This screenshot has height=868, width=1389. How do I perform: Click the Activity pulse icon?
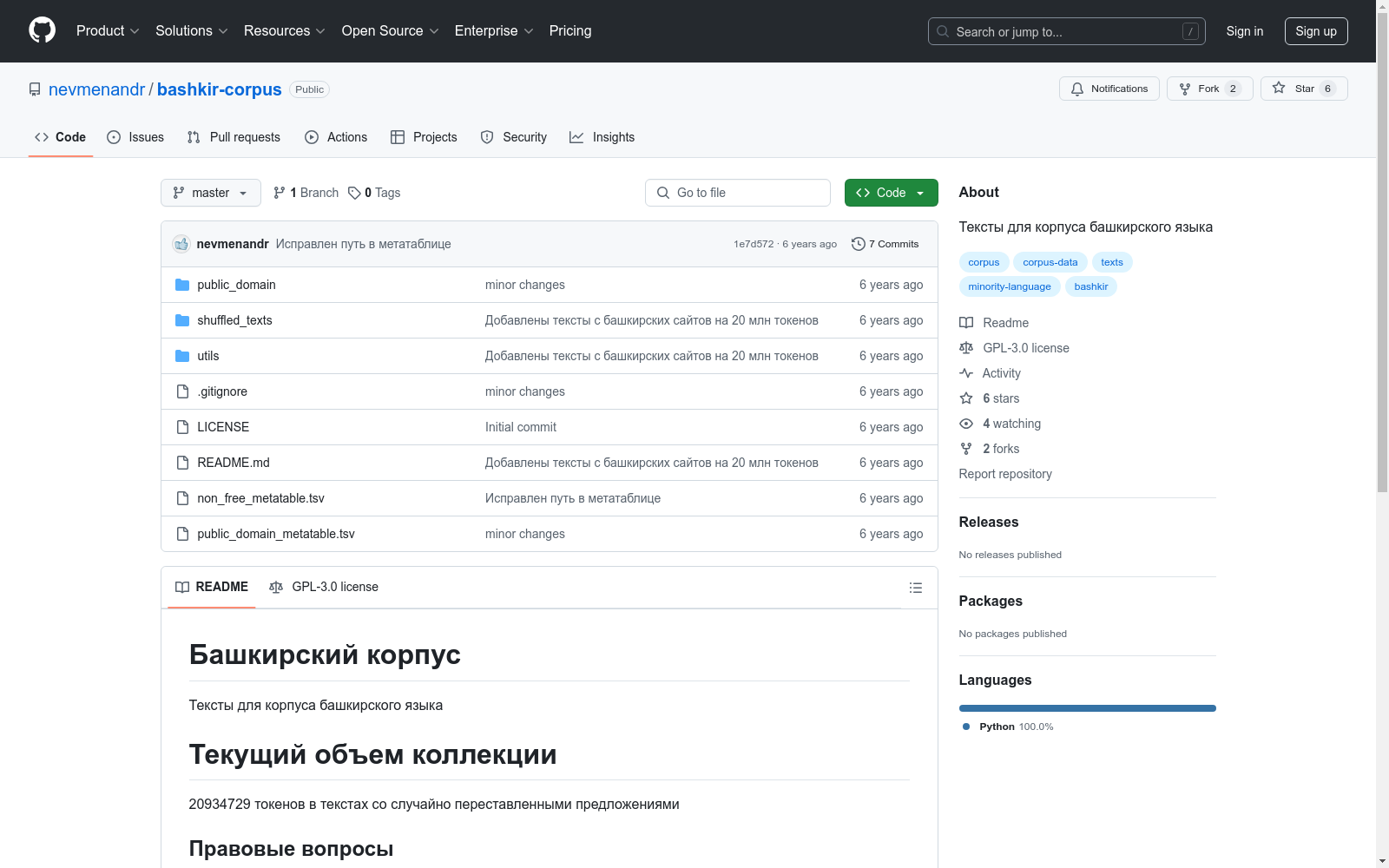click(966, 373)
